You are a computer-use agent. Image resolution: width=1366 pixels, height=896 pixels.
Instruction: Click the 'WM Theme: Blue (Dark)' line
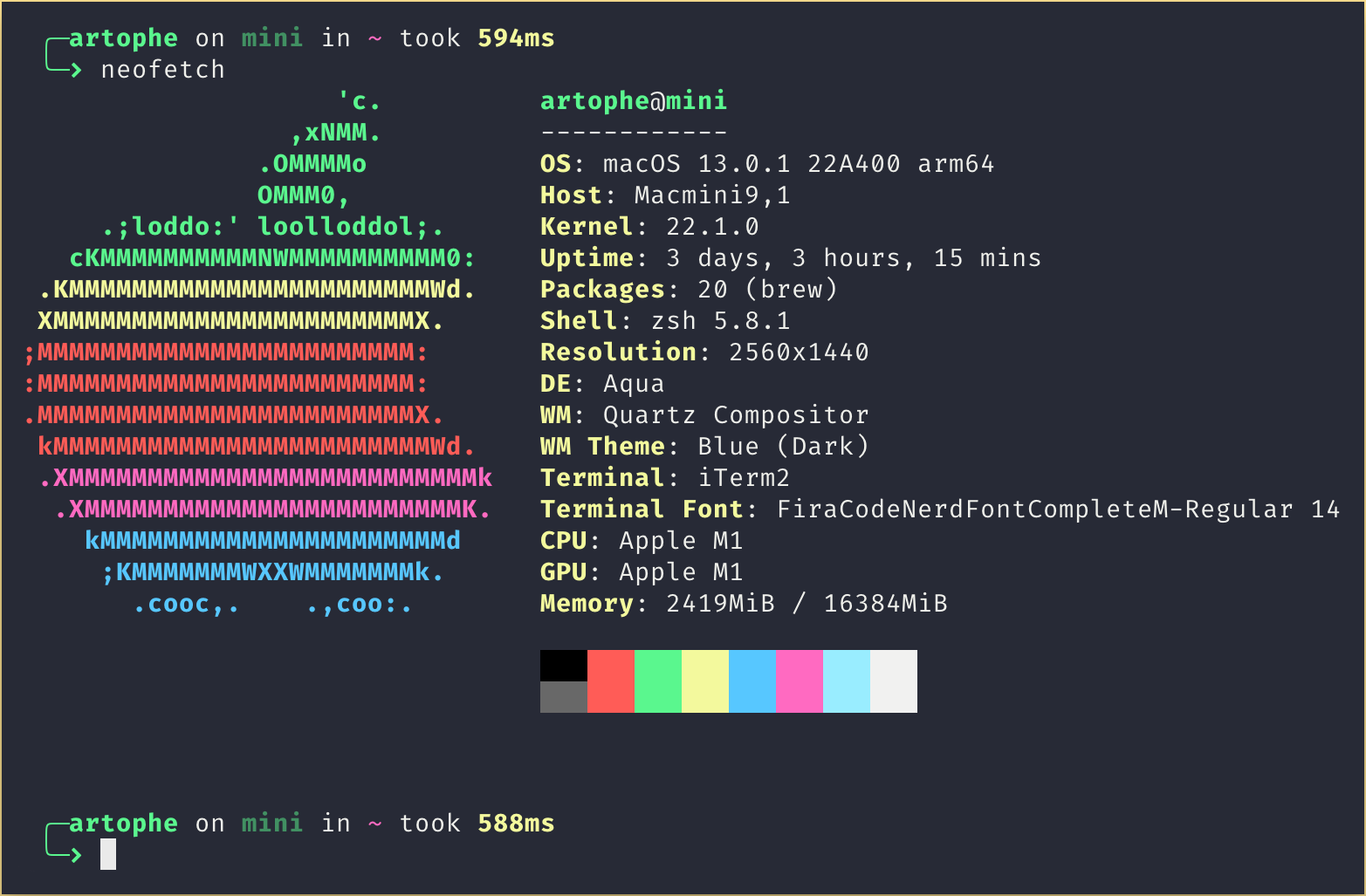click(704, 447)
